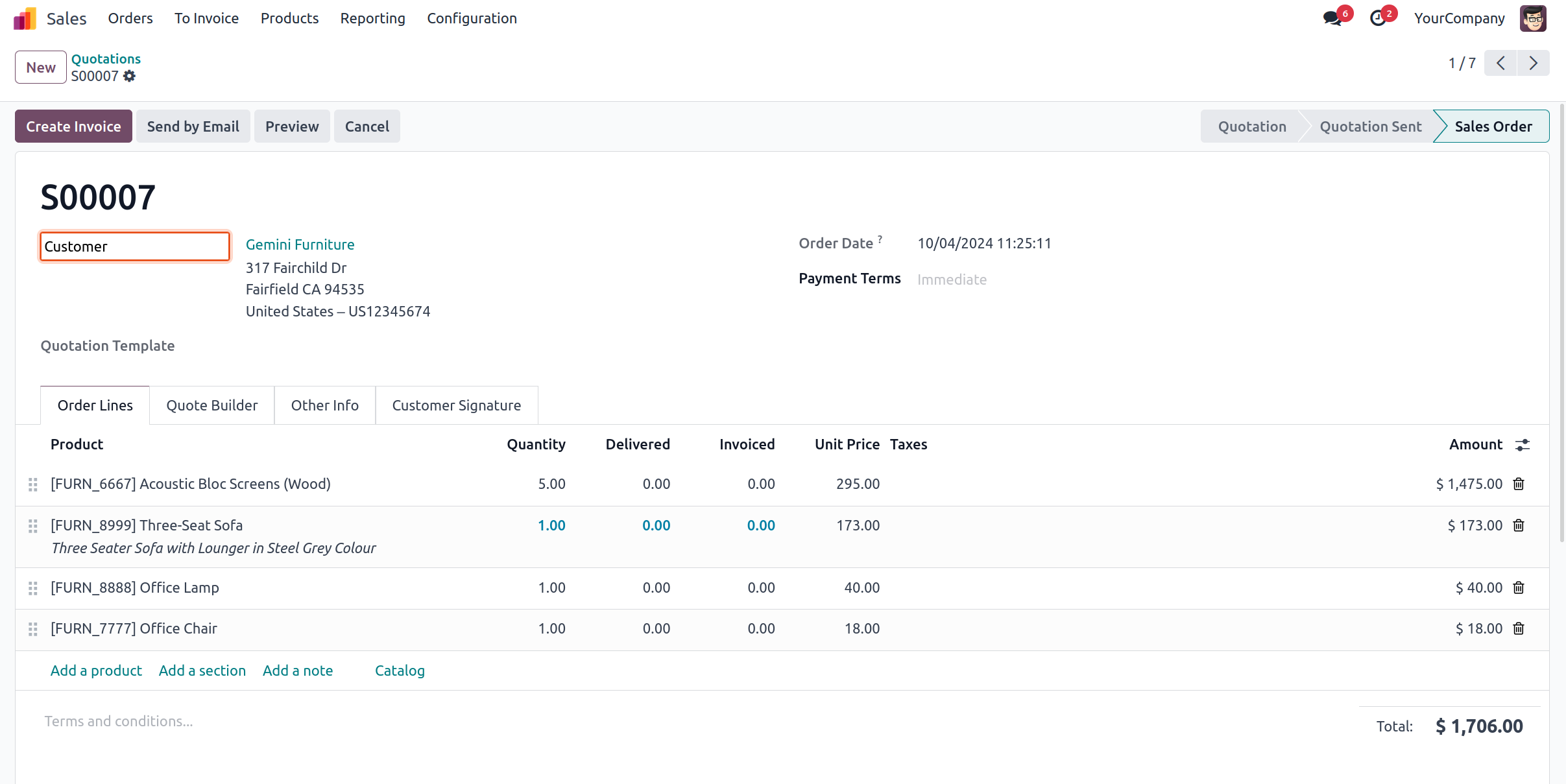
Task: Expand the Reporting menu
Action: click(372, 18)
